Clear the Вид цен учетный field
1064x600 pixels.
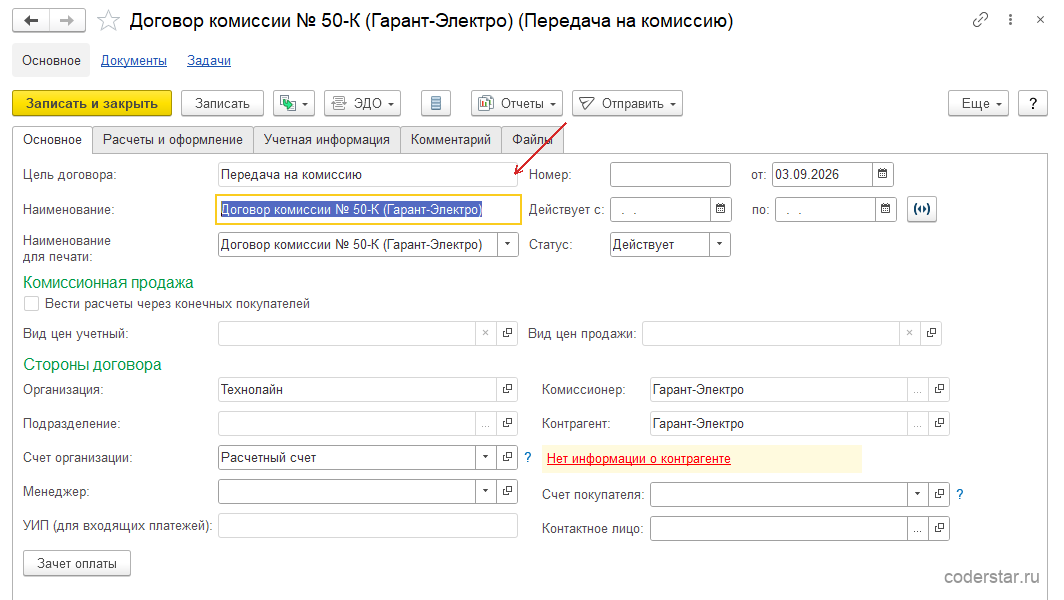(485, 333)
